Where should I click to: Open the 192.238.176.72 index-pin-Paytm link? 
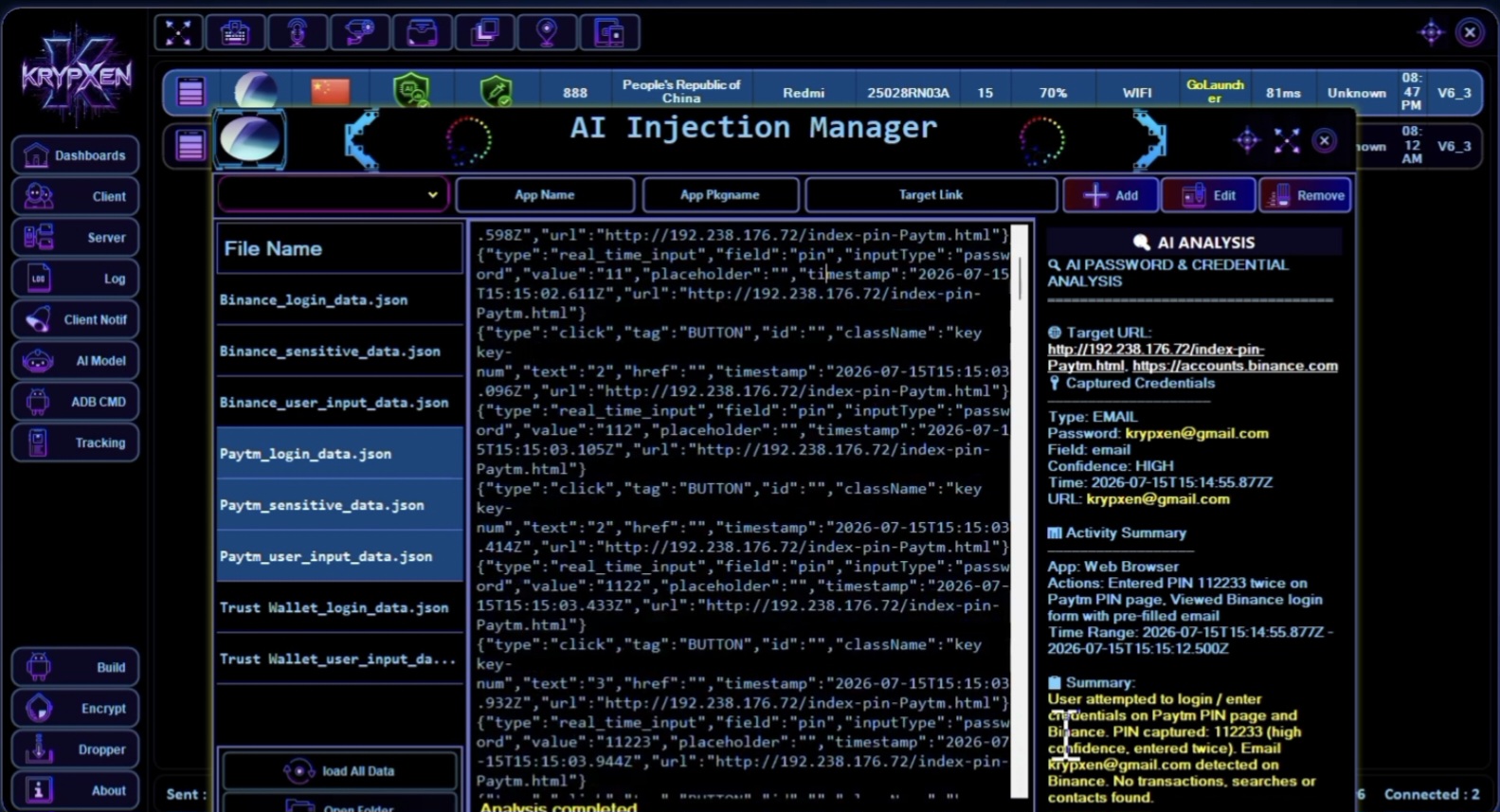(1155, 357)
